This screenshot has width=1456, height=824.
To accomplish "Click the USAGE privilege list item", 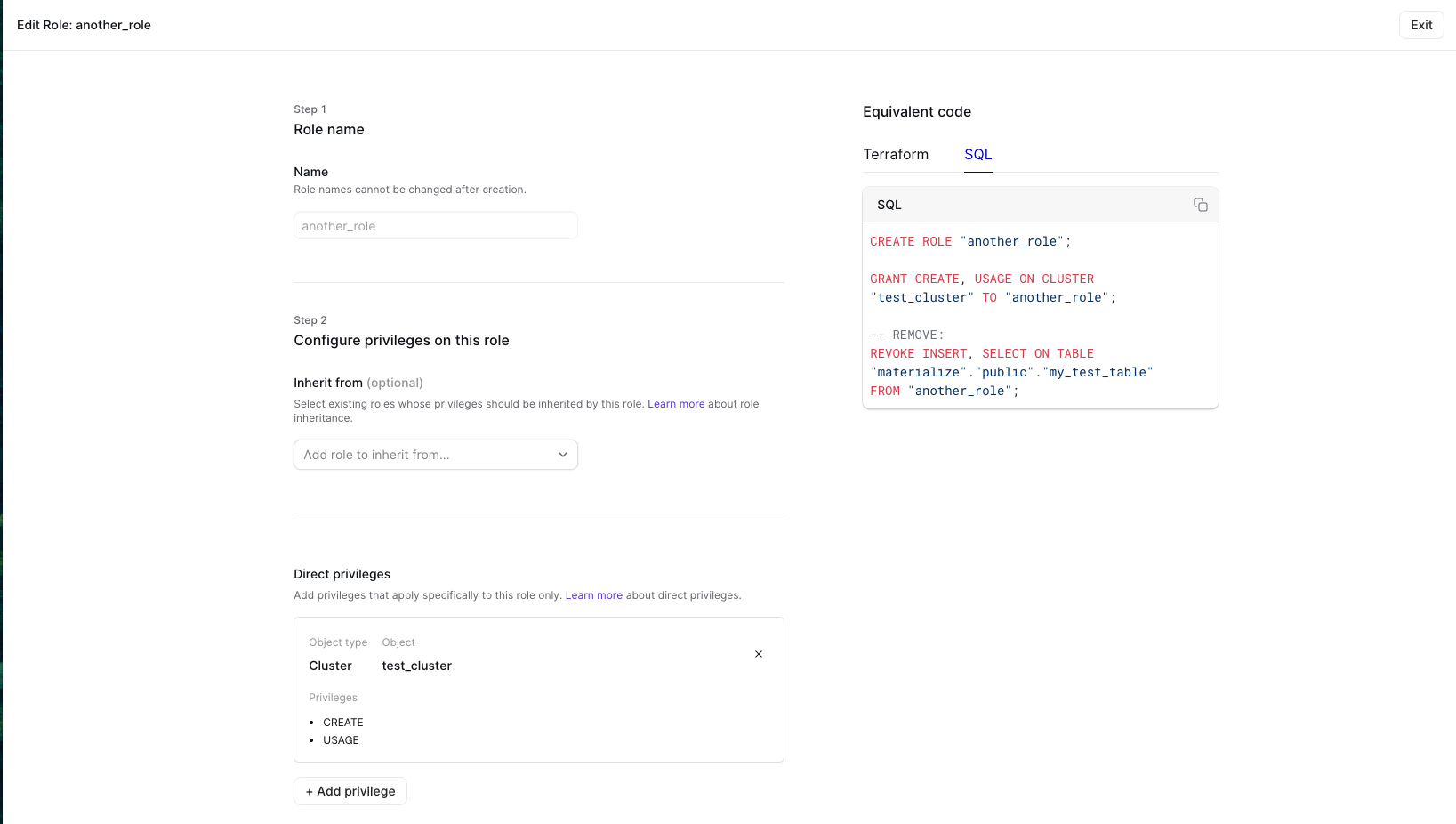I will coord(341,740).
